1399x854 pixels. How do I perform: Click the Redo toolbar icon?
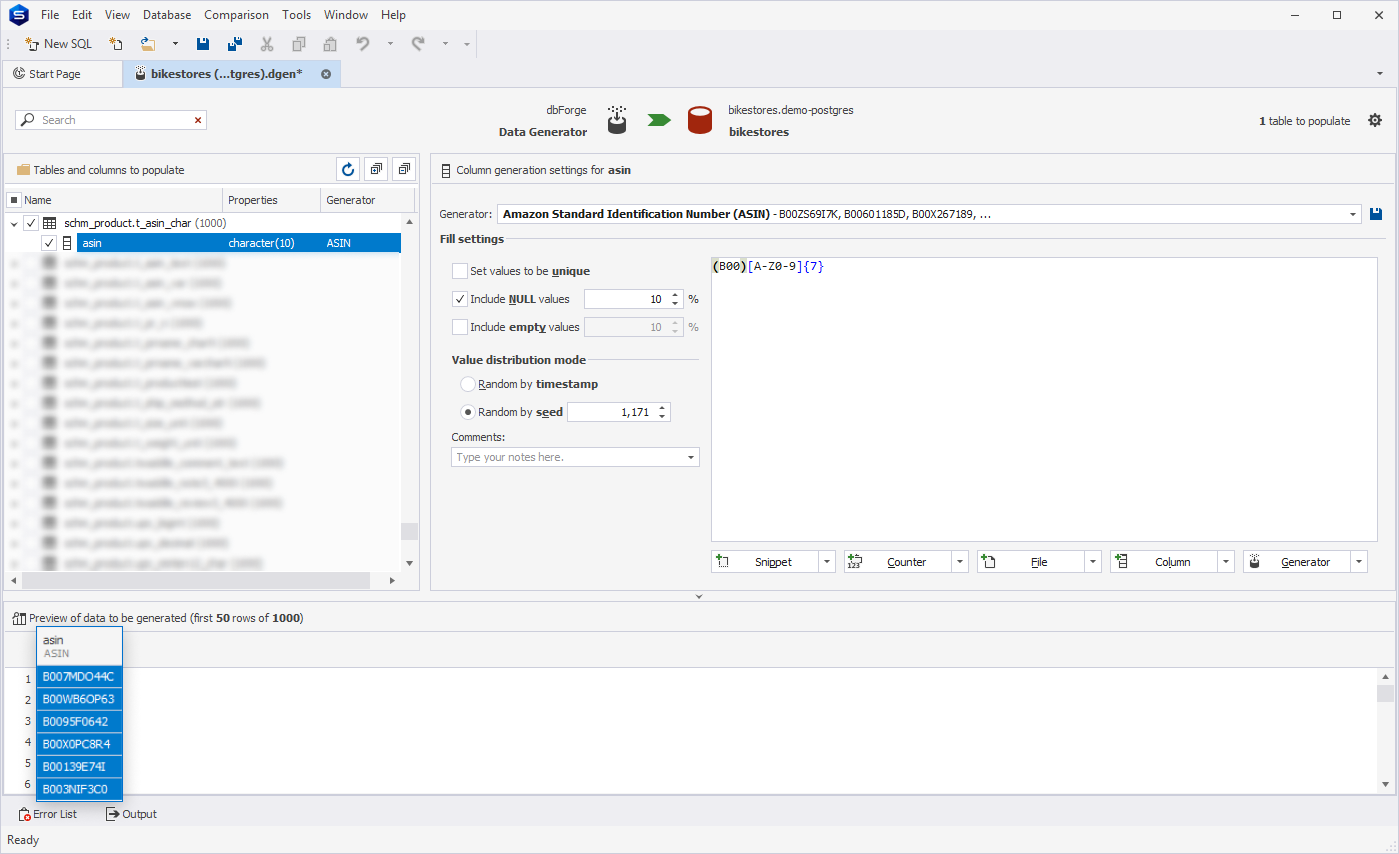coord(418,44)
